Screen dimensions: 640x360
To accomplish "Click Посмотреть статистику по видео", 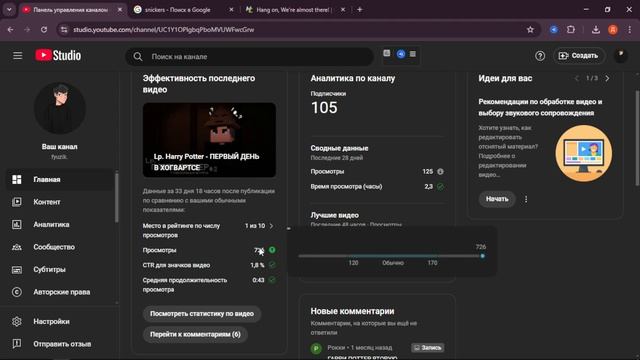I will [202, 314].
